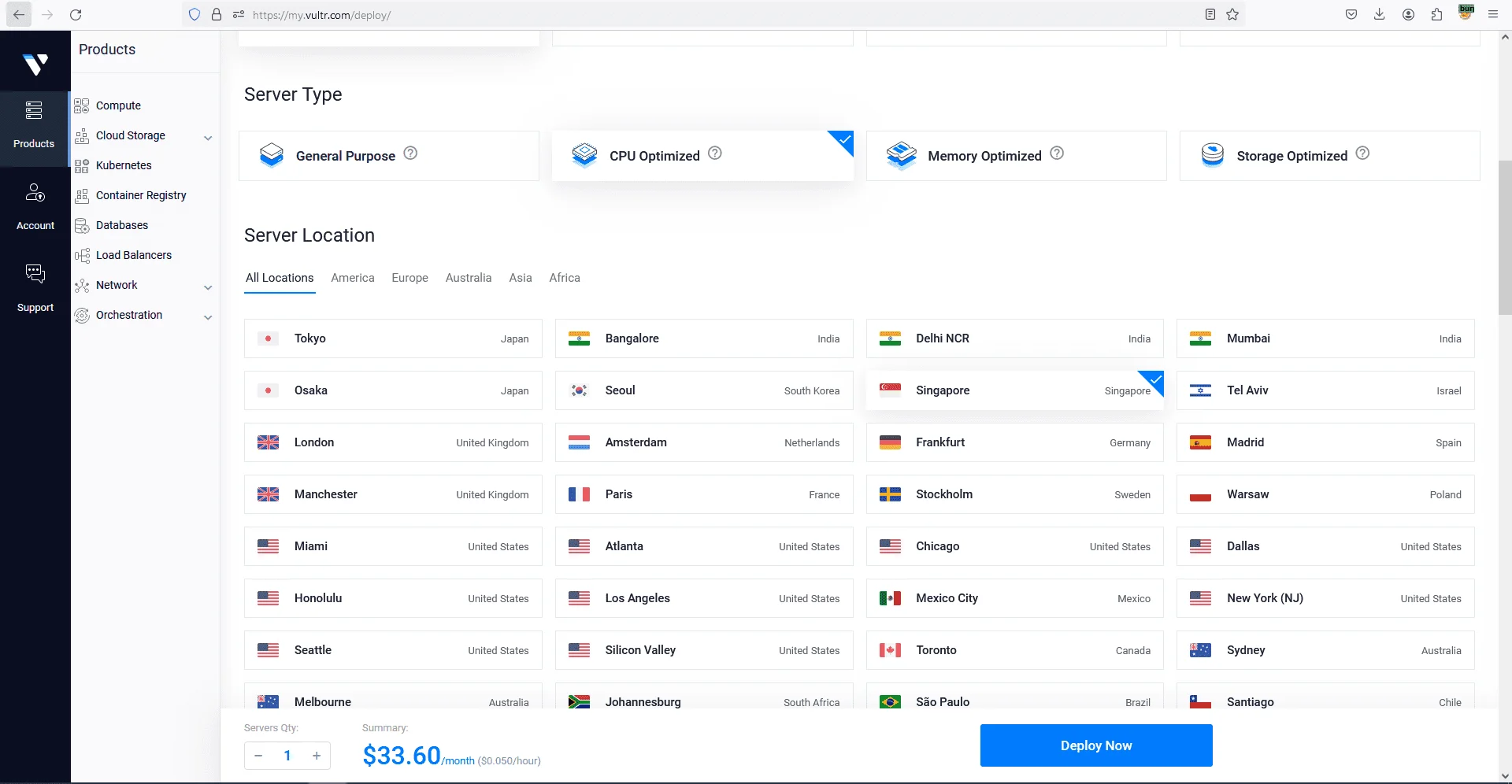Click the servers quantity value field
This screenshot has height=784, width=1512.
click(287, 756)
